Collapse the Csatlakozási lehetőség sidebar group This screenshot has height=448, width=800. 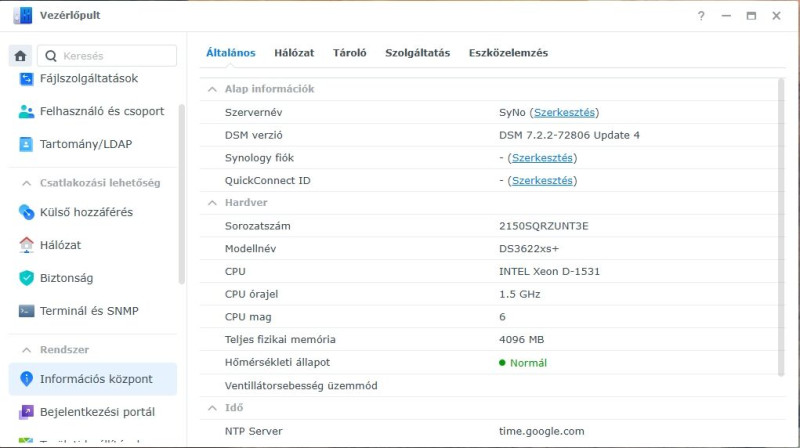click(x=27, y=183)
